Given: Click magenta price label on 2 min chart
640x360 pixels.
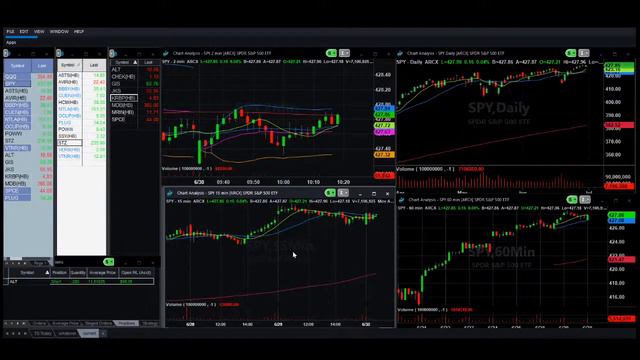Looking at the screenshot, I should (384, 132).
